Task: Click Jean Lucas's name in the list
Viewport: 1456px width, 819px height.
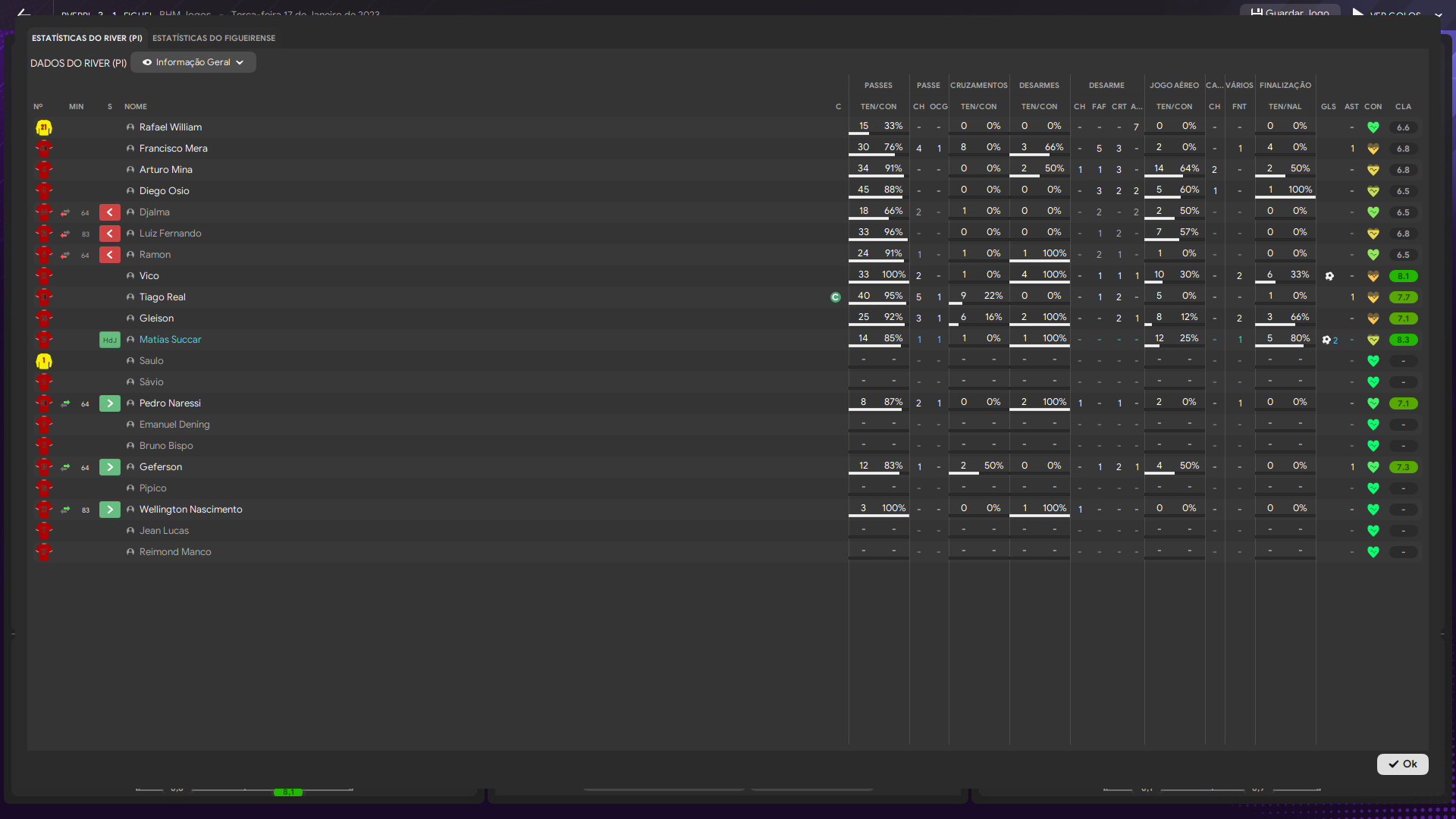Action: click(x=164, y=531)
